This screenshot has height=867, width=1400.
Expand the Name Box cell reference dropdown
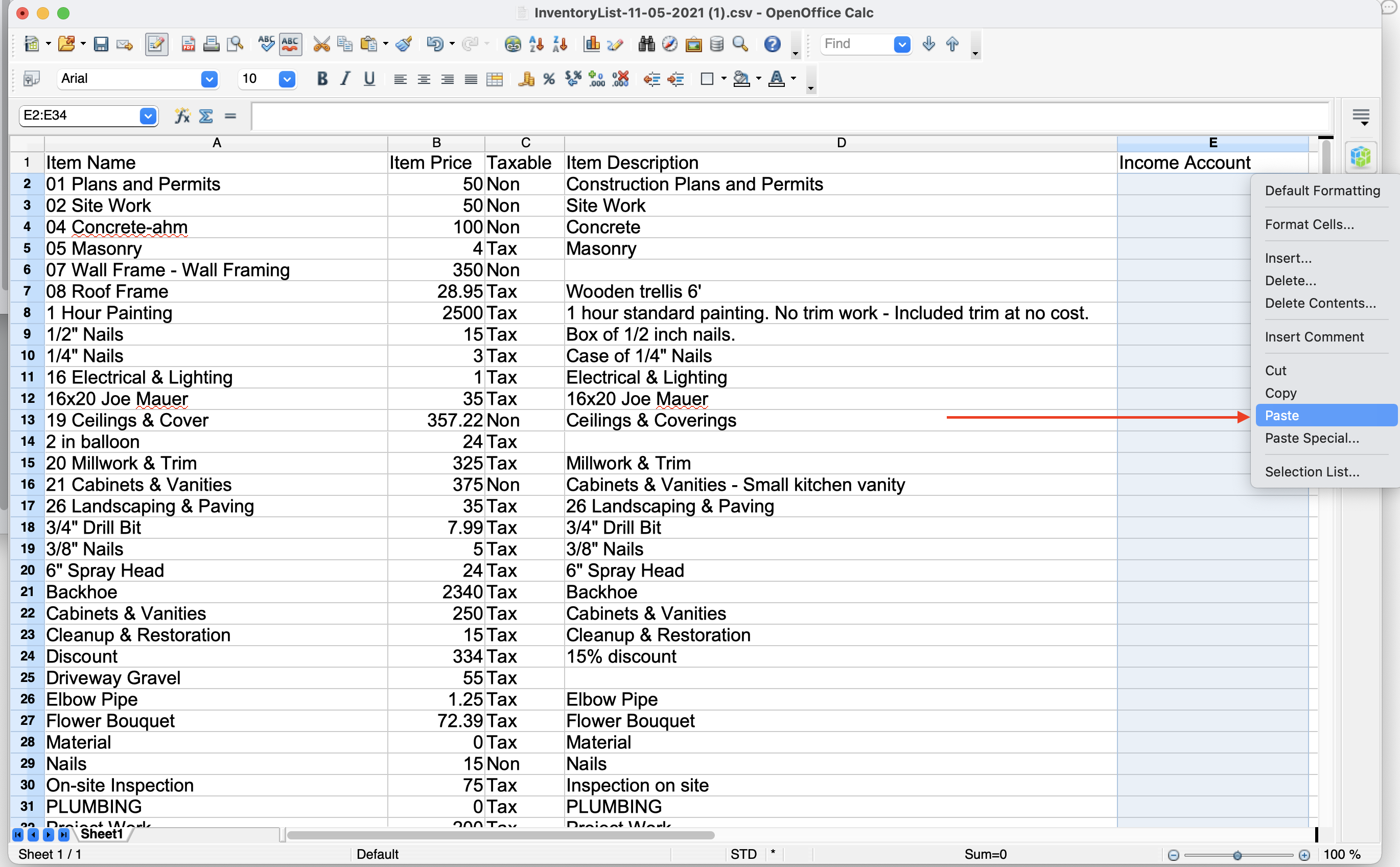point(148,117)
